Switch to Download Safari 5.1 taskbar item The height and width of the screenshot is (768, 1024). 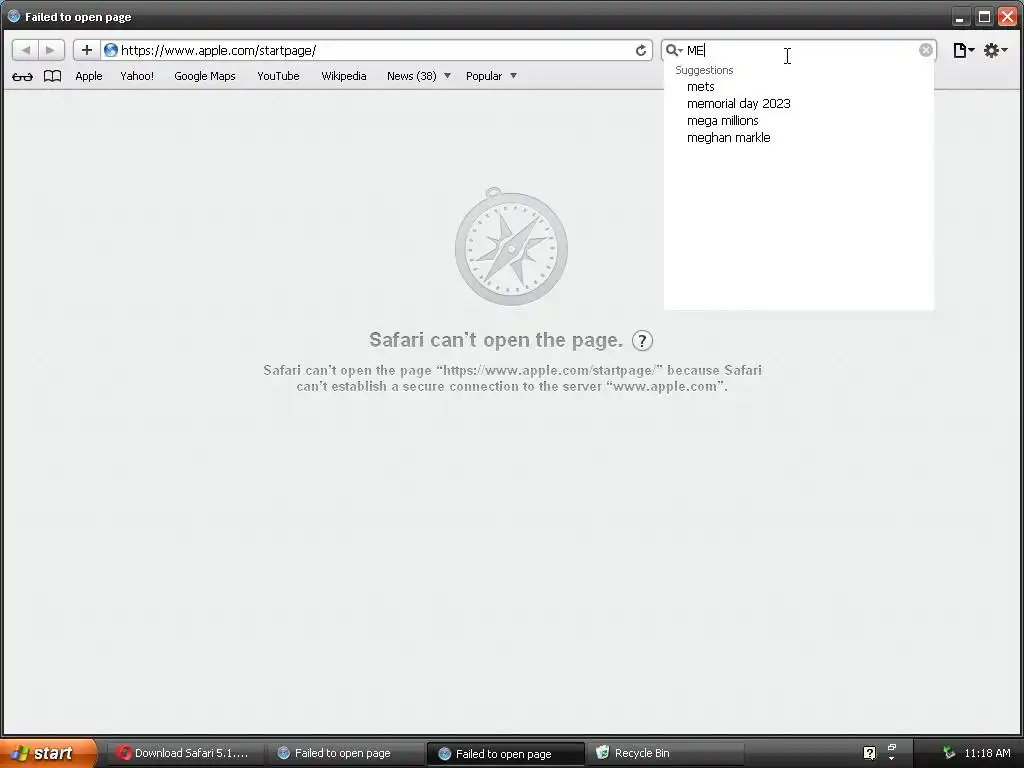point(184,753)
